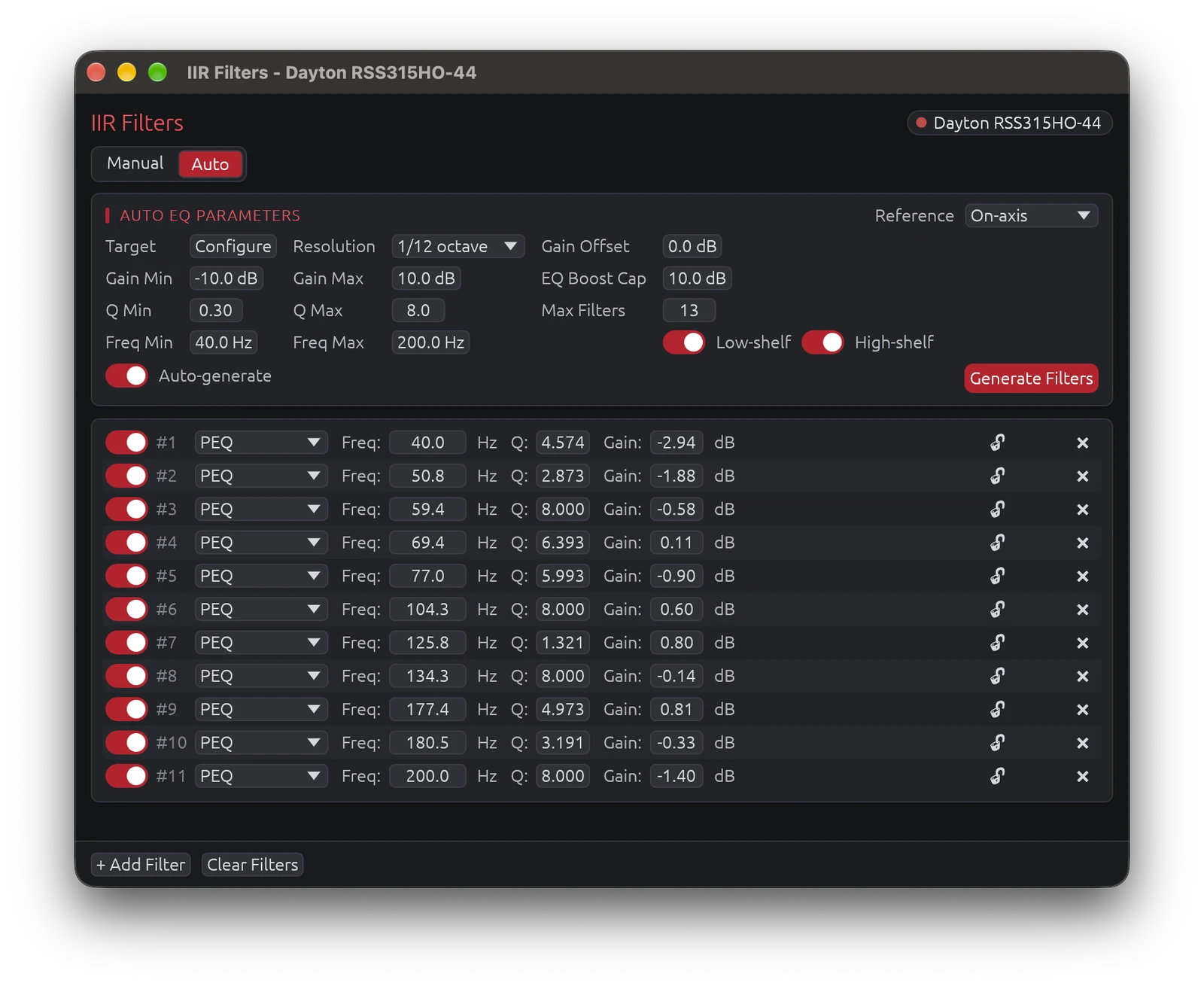Remove filter #6 with its X icon
The height and width of the screenshot is (986, 1204).
pyautogui.click(x=1083, y=609)
